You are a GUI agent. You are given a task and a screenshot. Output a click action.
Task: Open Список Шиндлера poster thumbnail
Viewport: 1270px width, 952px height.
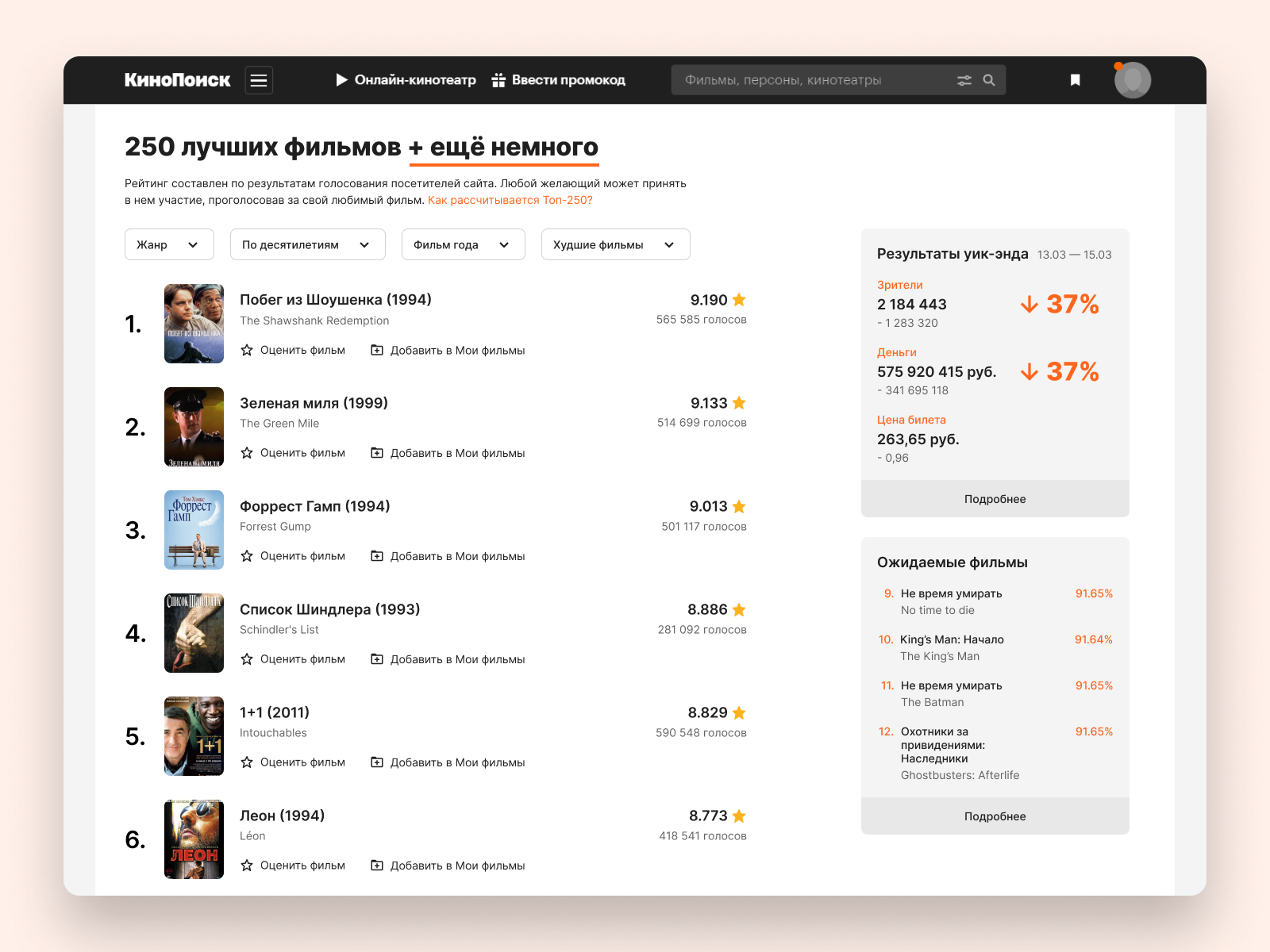(x=194, y=633)
